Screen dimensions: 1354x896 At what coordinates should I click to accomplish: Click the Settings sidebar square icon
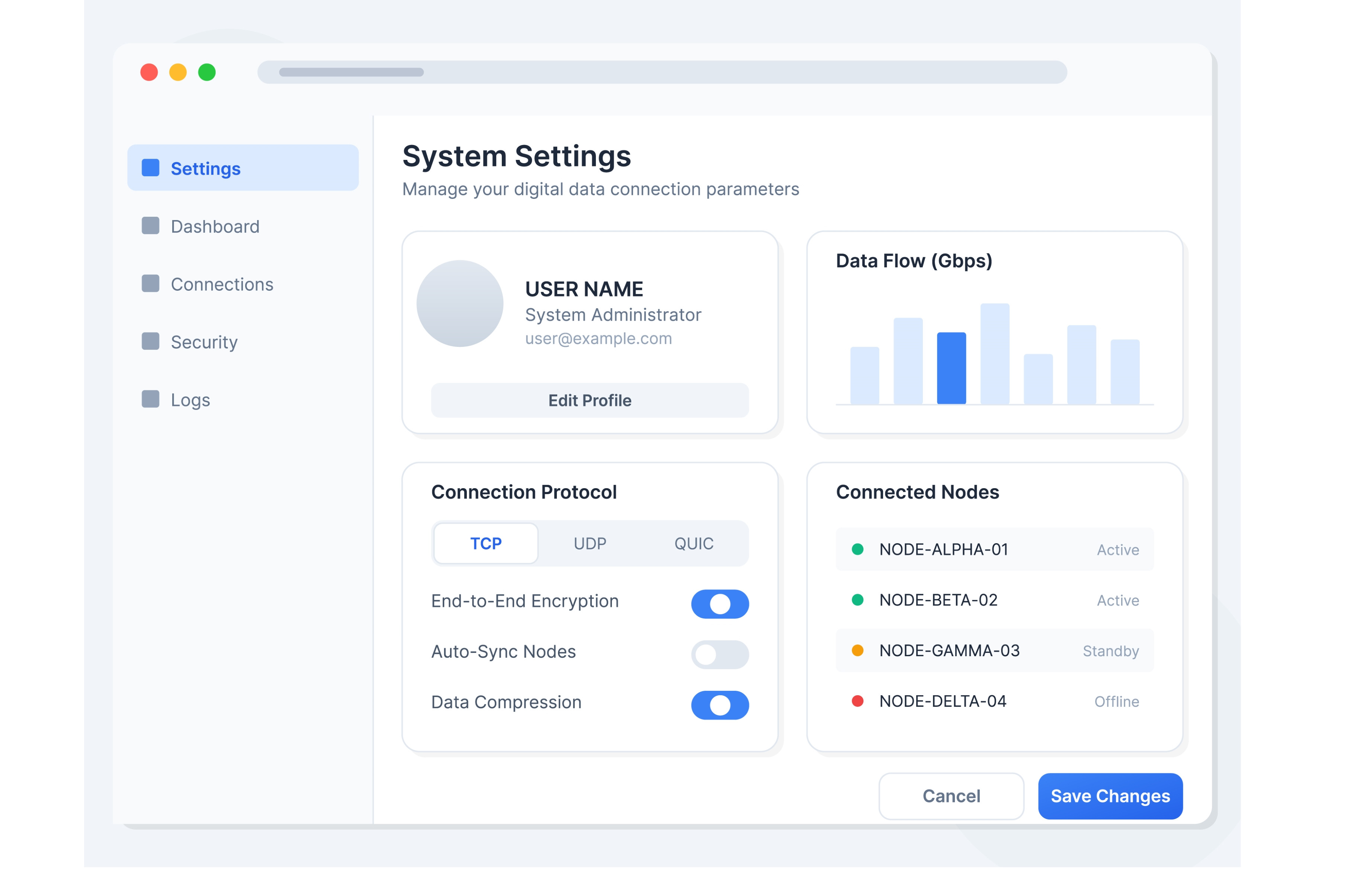pyautogui.click(x=150, y=167)
